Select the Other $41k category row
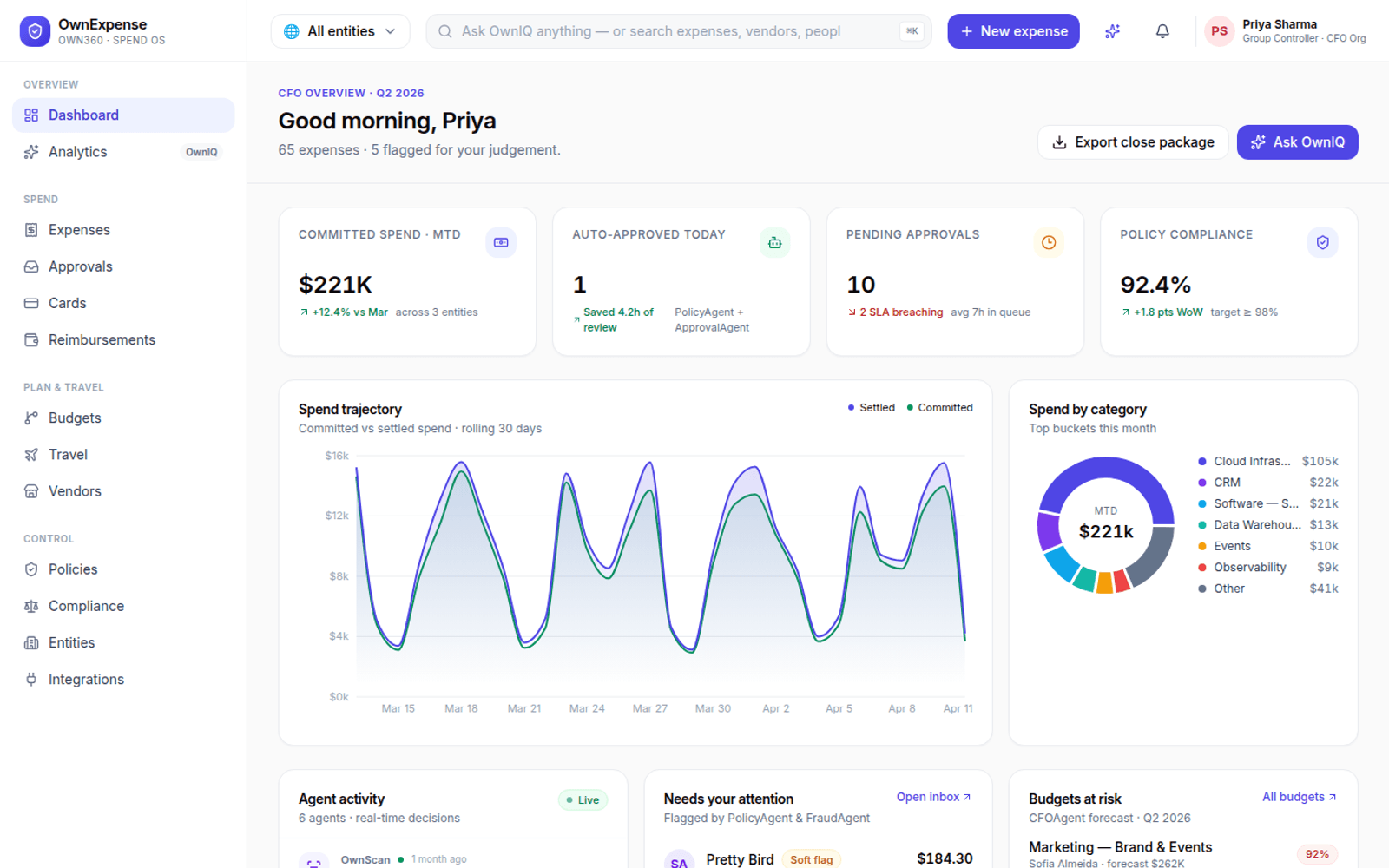1389x868 pixels. [1268, 589]
